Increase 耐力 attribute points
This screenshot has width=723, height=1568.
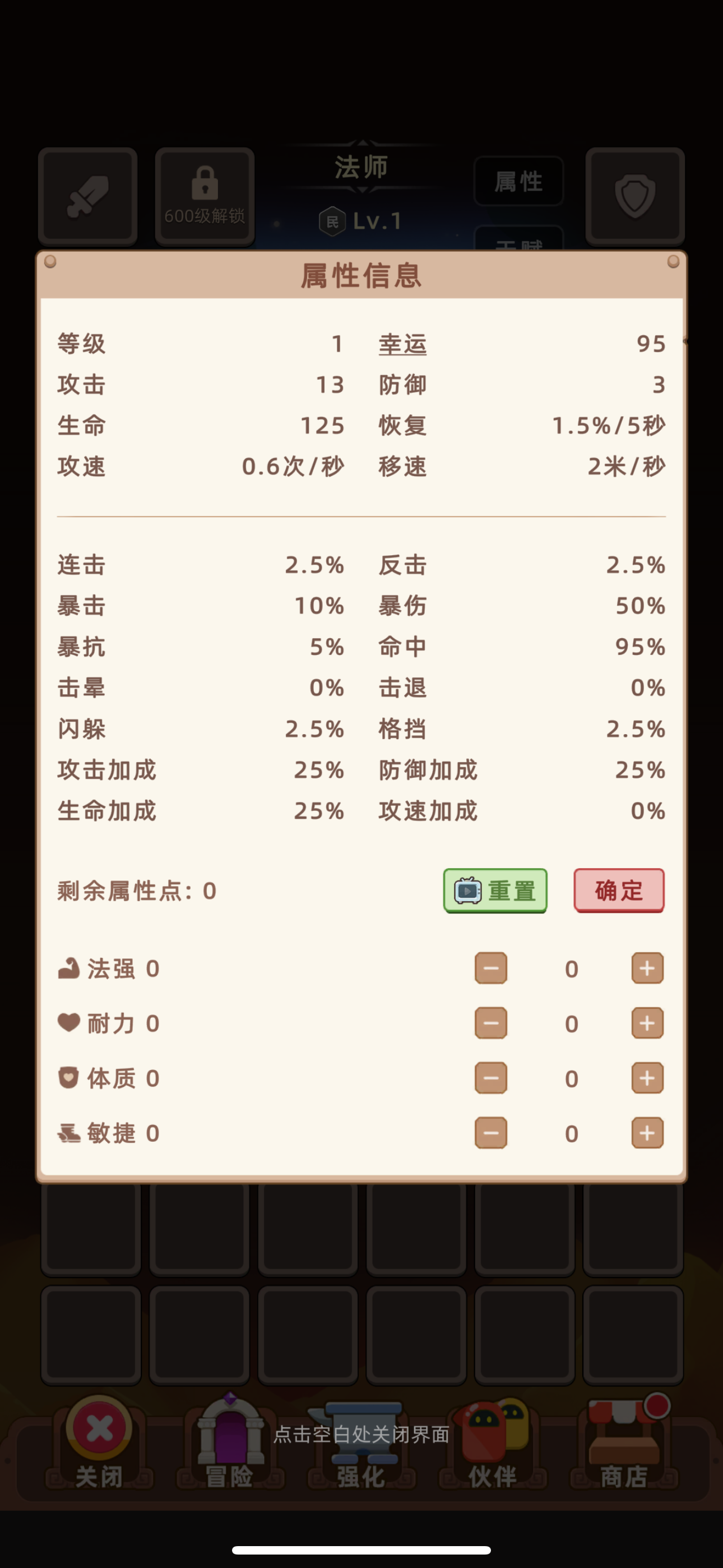[x=647, y=1023]
